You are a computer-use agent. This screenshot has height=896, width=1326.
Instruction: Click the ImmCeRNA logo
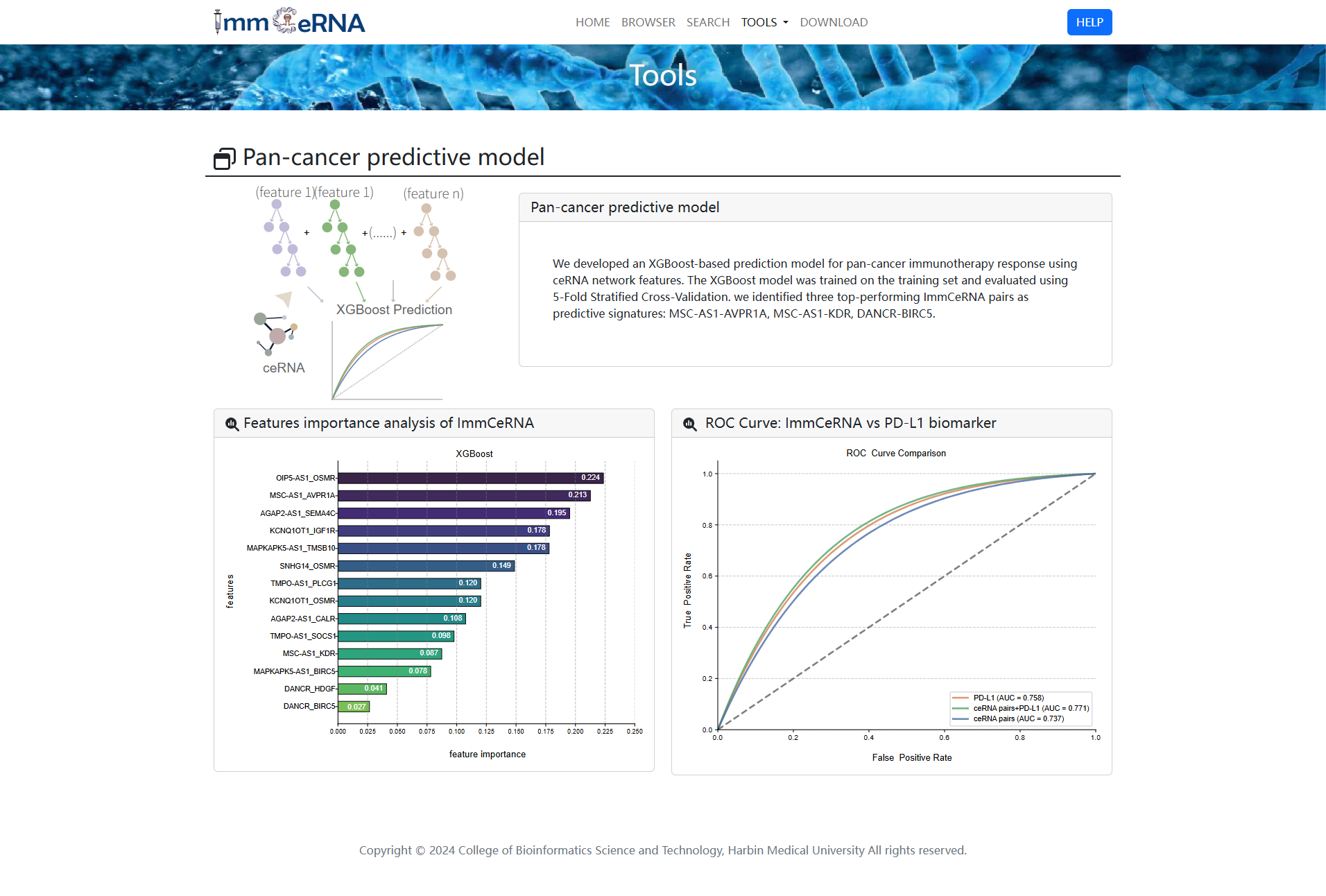point(289,22)
